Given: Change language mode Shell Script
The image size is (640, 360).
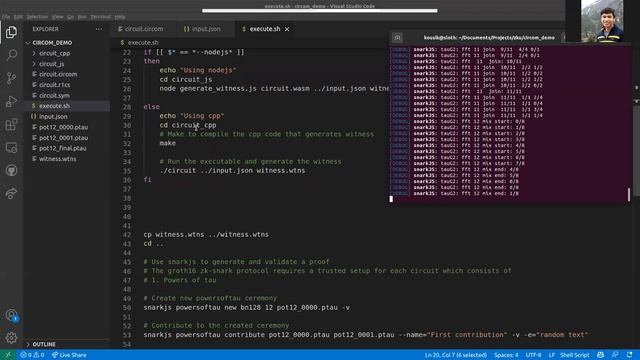Looking at the screenshot, I should [575, 355].
